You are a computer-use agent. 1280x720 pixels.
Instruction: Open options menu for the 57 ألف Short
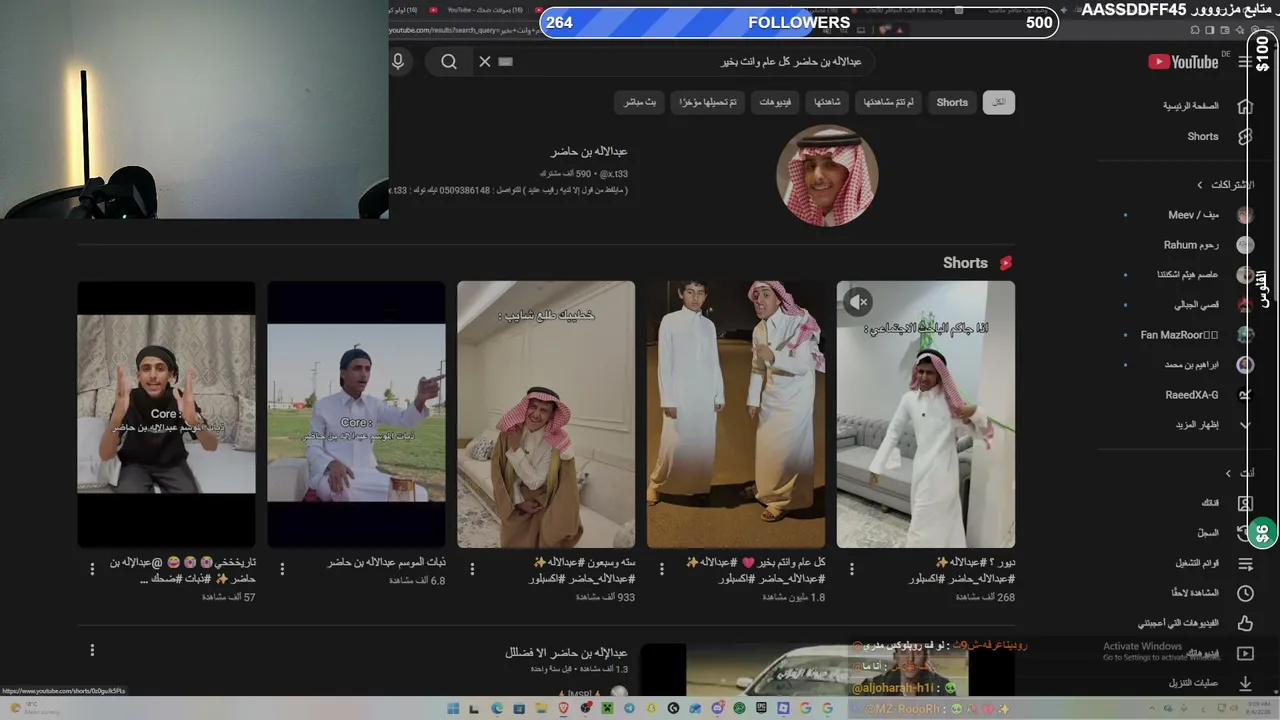(92, 569)
